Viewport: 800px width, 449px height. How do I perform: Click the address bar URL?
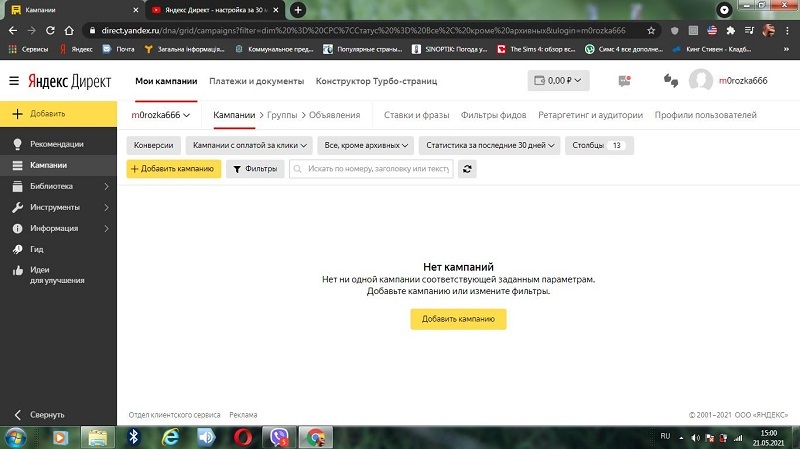[x=363, y=31]
